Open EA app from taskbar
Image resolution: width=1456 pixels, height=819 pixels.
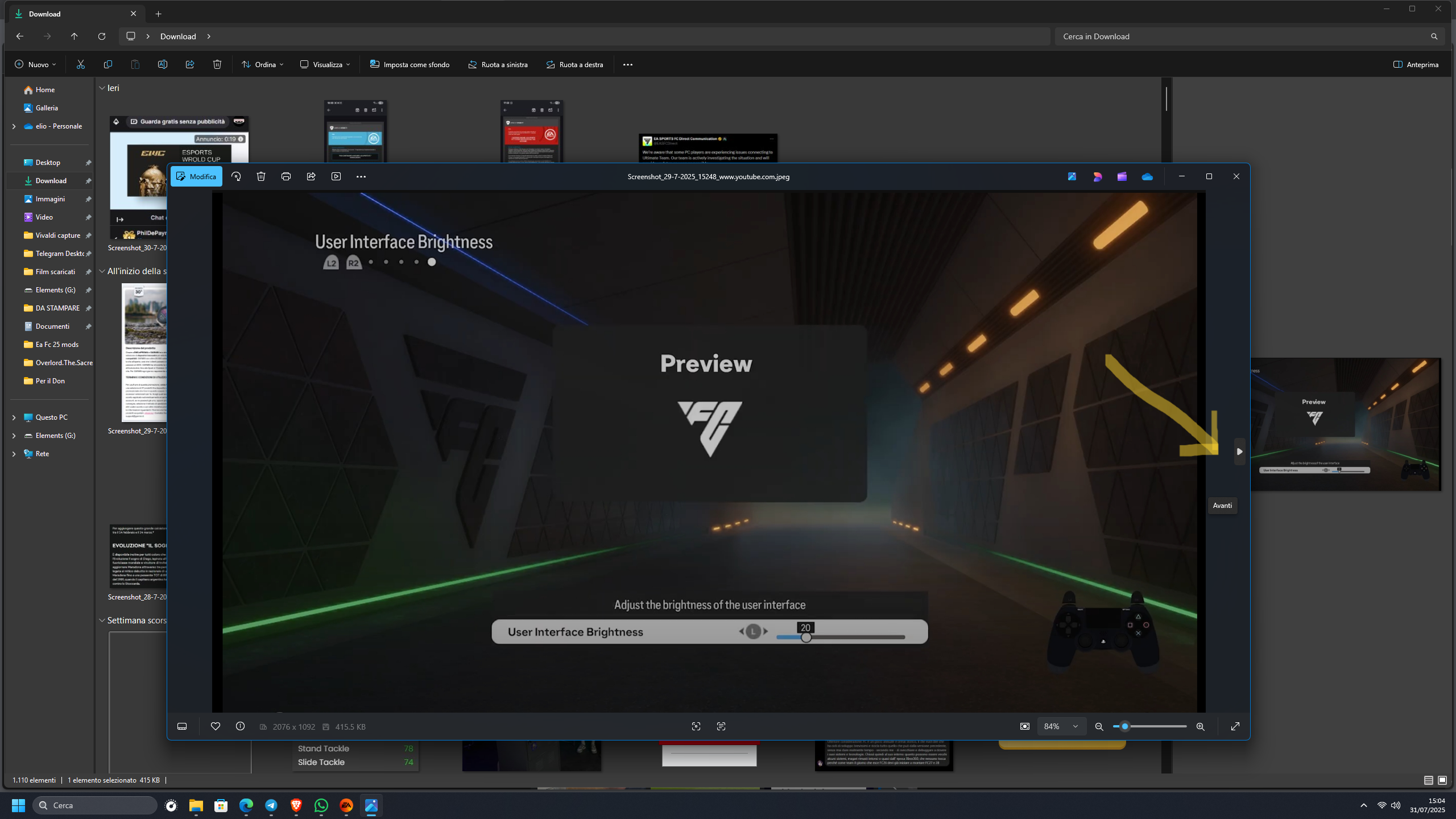[346, 805]
